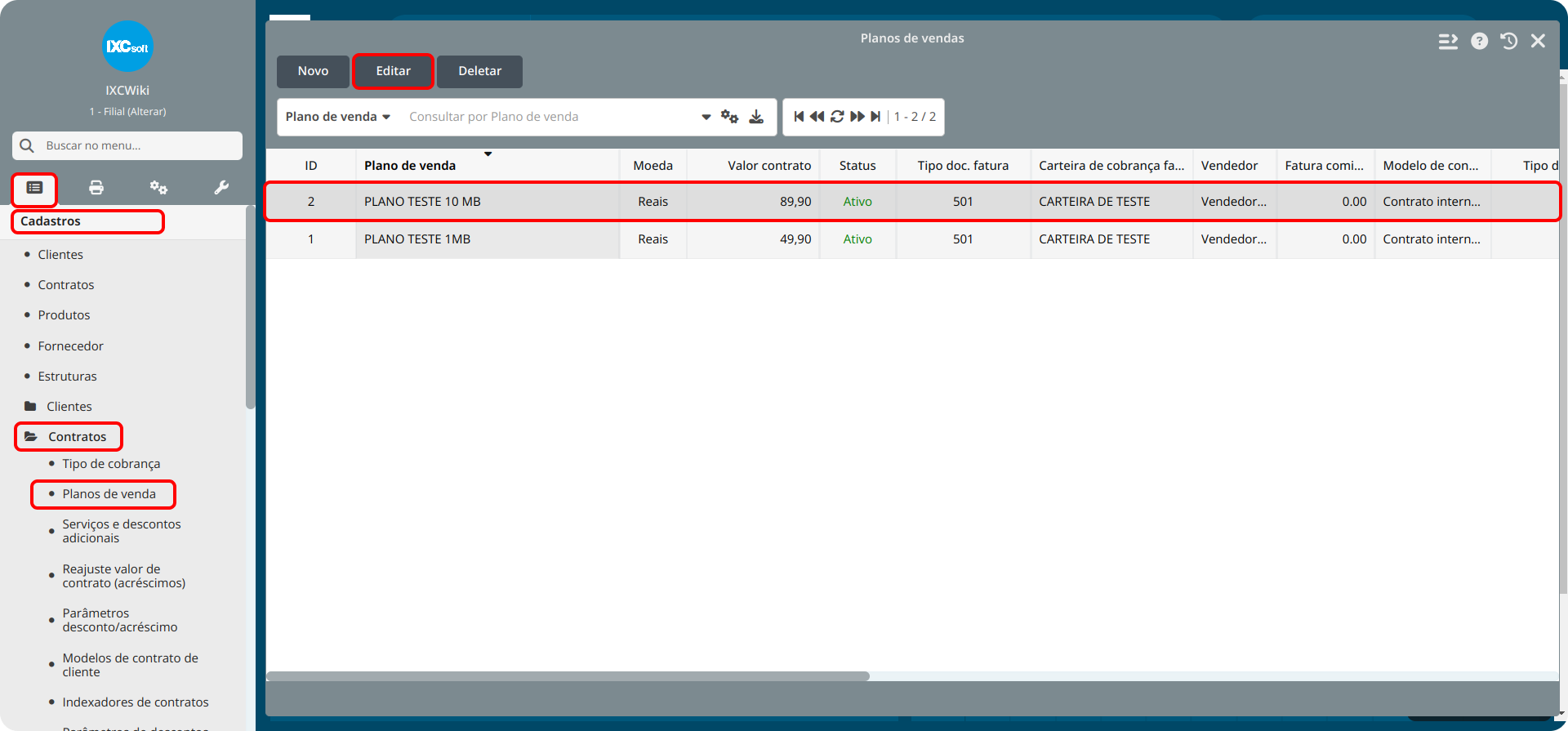Open Modelos de contrato de cliente item
Viewport: 1568px width, 731px height.
(131, 665)
